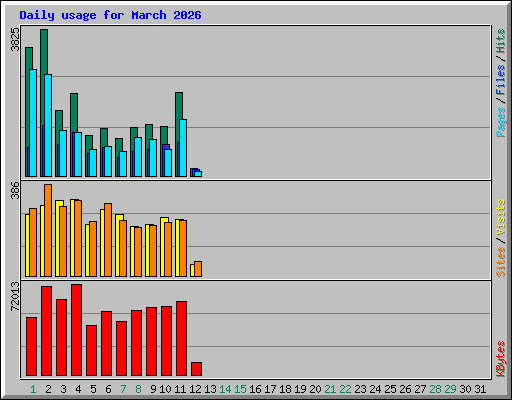Click day 11 on the x-axis
The height and width of the screenshot is (400, 512).
tap(180, 389)
